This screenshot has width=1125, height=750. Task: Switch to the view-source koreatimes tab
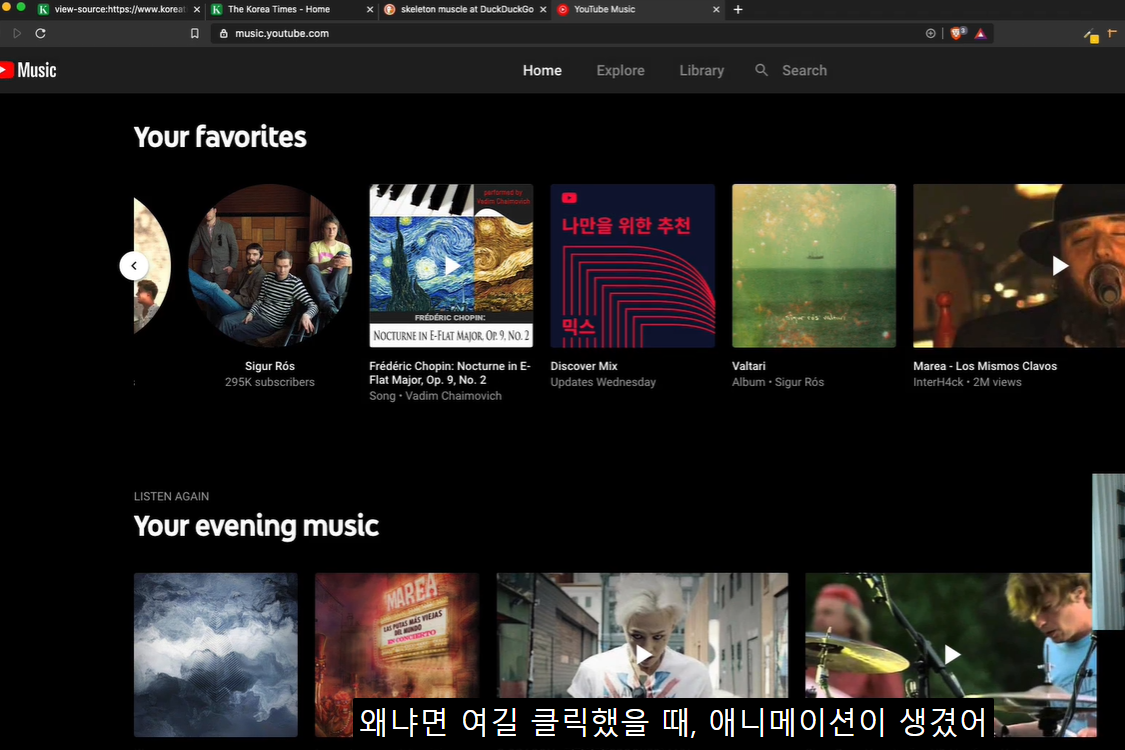(120, 9)
